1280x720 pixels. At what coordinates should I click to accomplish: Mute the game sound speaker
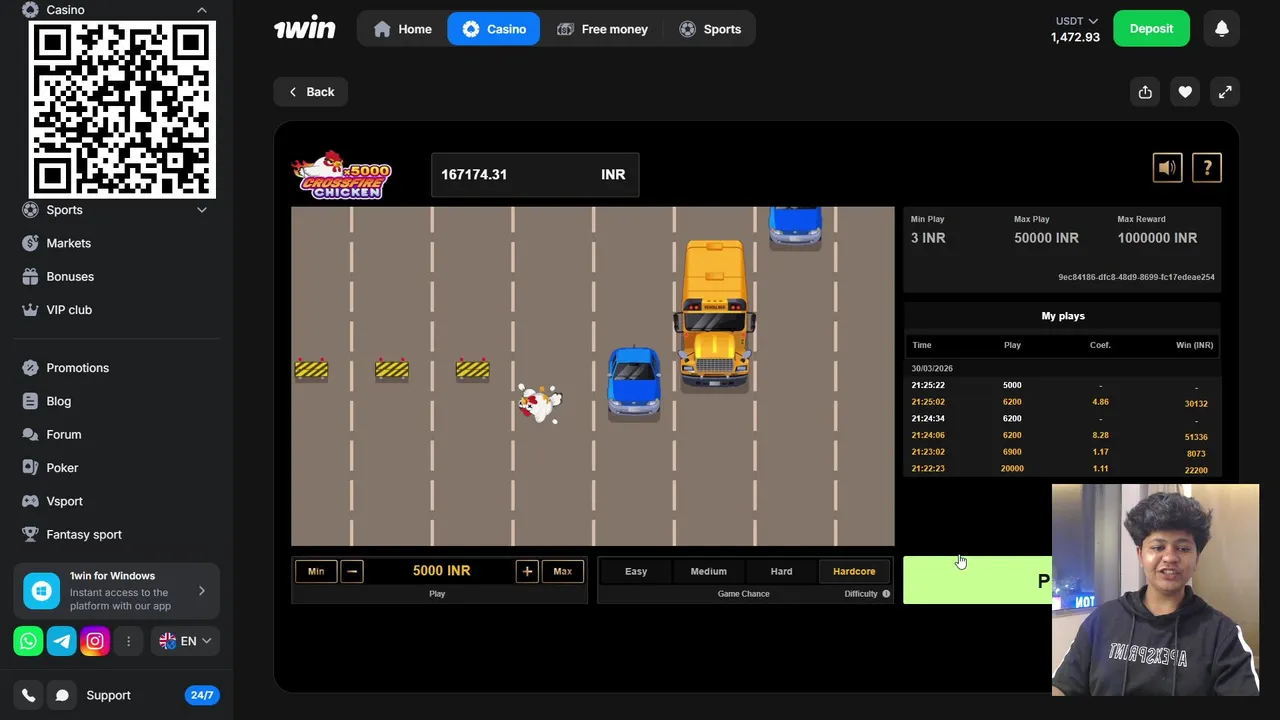[x=1167, y=168]
